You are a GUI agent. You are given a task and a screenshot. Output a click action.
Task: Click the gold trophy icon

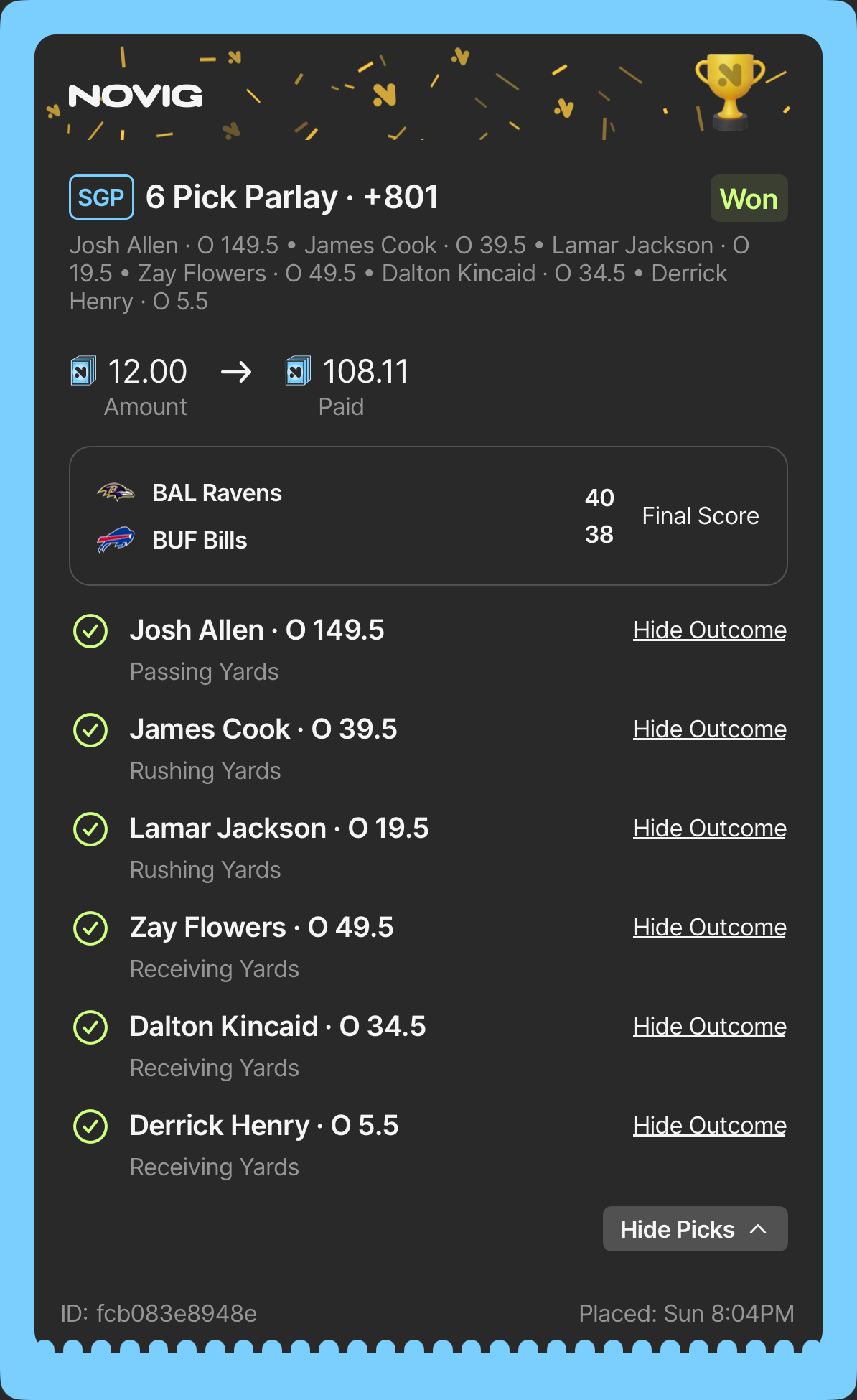pyautogui.click(x=729, y=90)
